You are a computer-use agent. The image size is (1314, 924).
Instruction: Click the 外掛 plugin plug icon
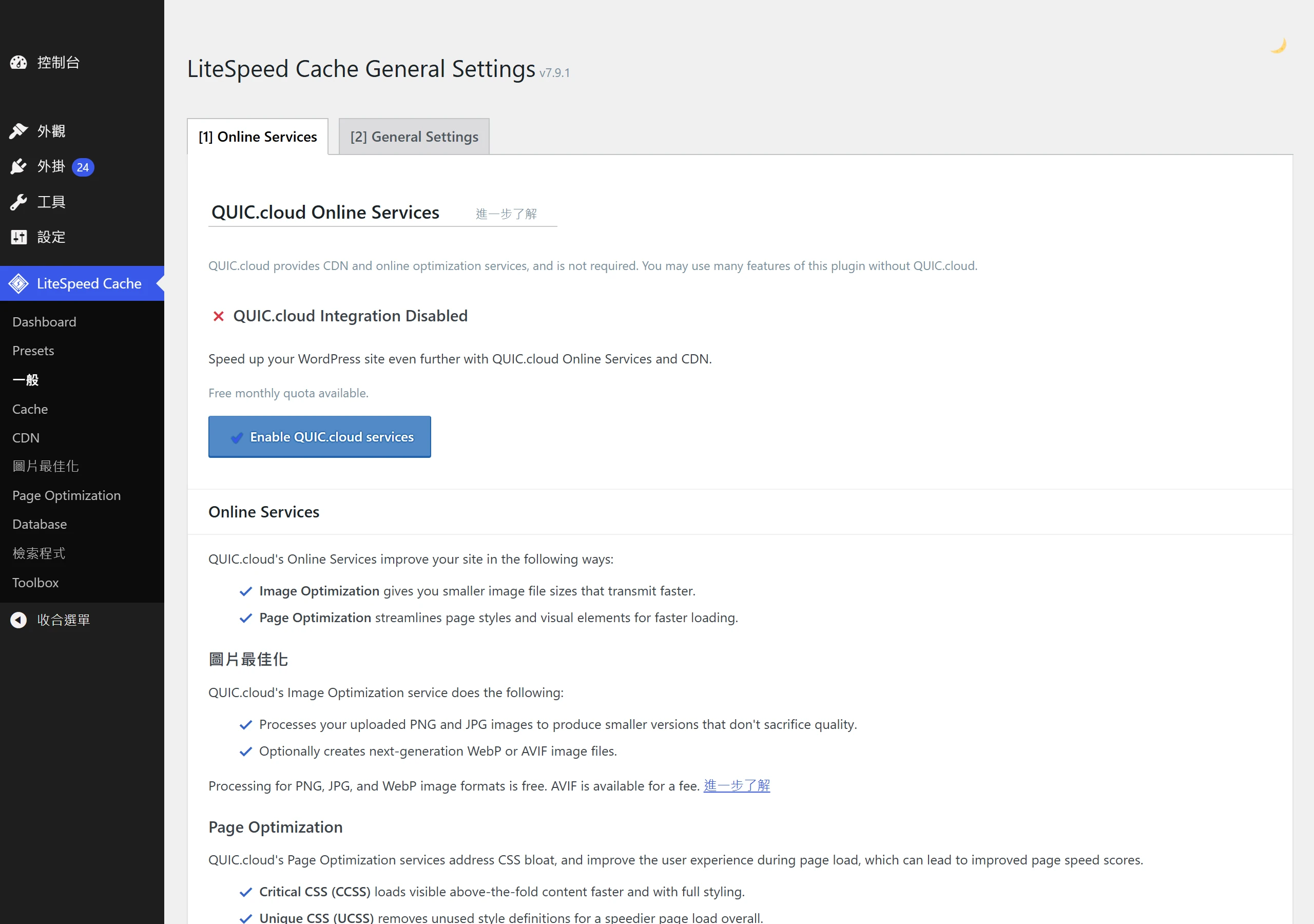click(x=18, y=167)
